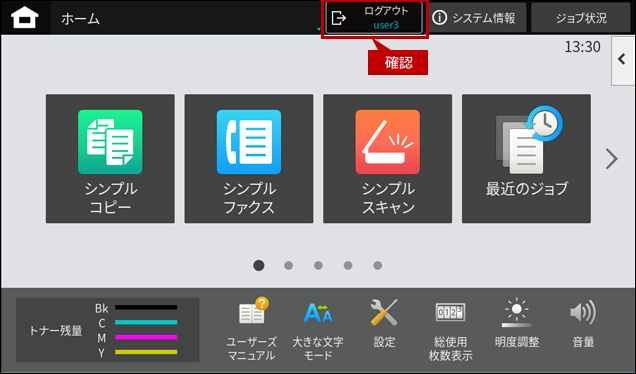Adjust 明度調整 brightness control
Screen dimensions: 636x374
(x=517, y=323)
